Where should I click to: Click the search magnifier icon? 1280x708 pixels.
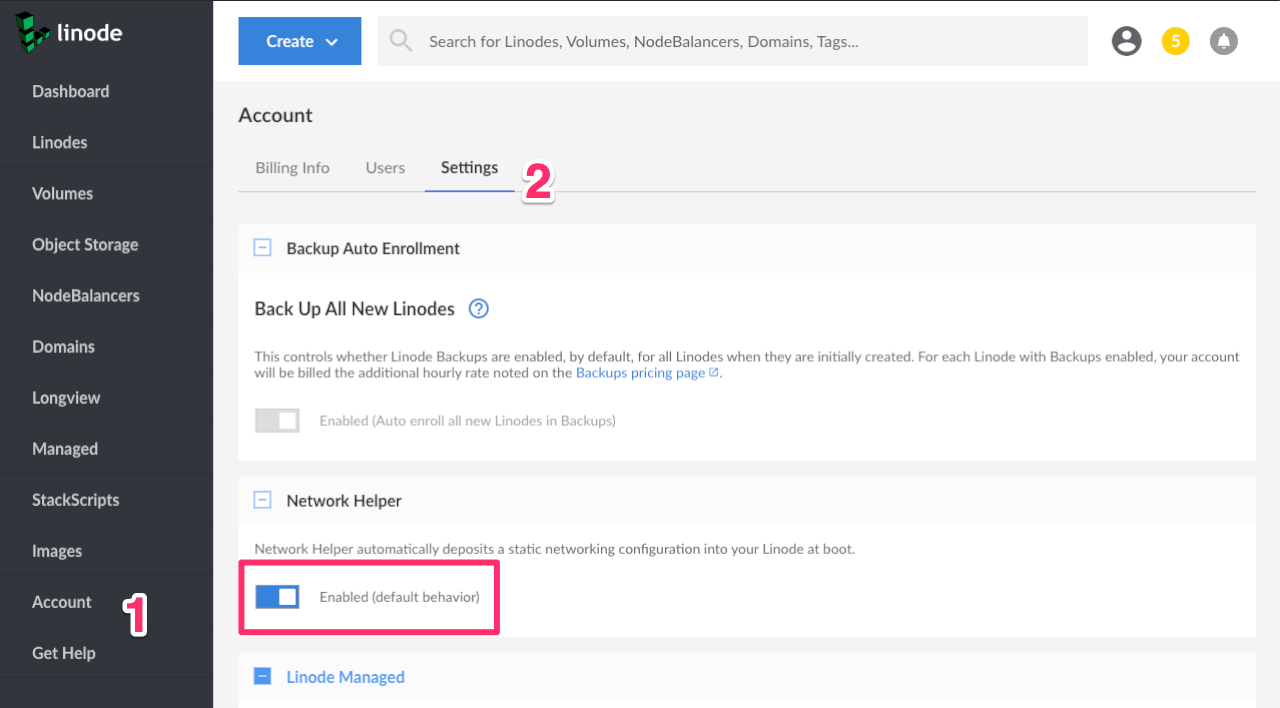coord(401,41)
